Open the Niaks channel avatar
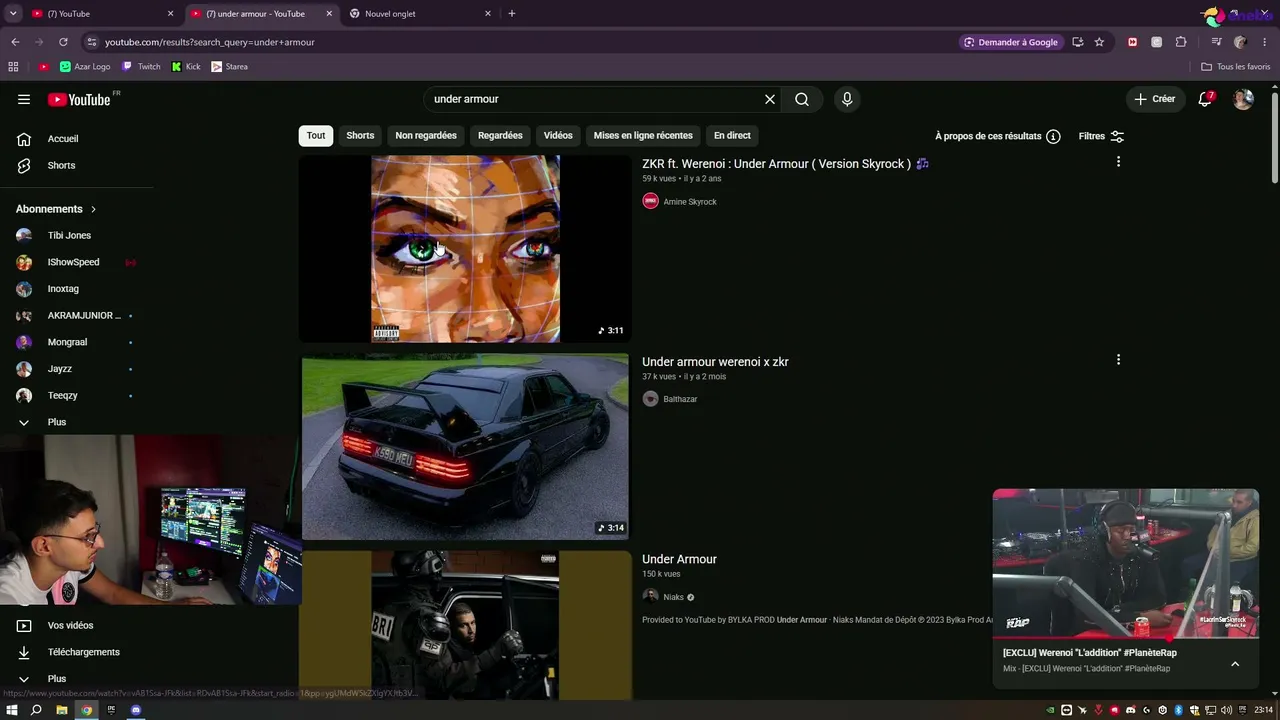1280x720 pixels. pos(650,597)
